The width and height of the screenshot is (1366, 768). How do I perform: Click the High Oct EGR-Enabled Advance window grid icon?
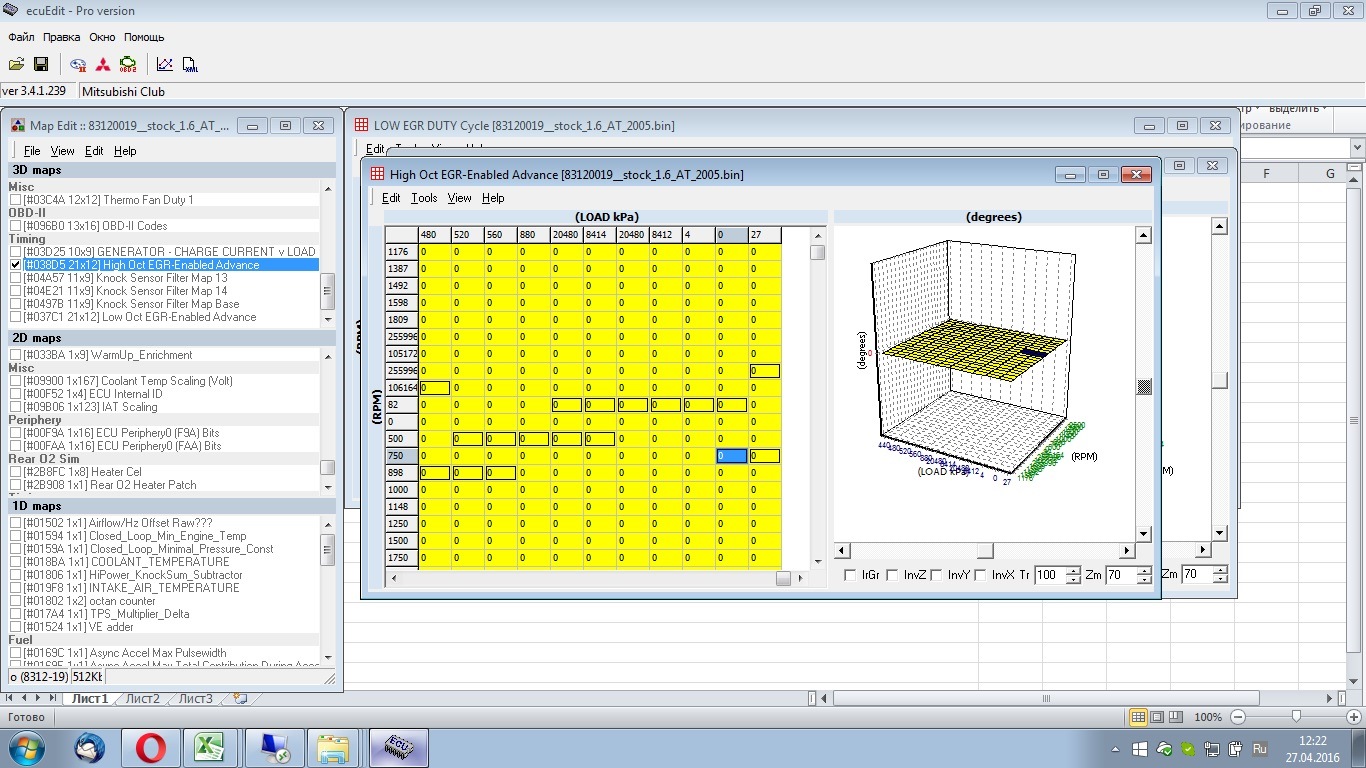tap(377, 174)
